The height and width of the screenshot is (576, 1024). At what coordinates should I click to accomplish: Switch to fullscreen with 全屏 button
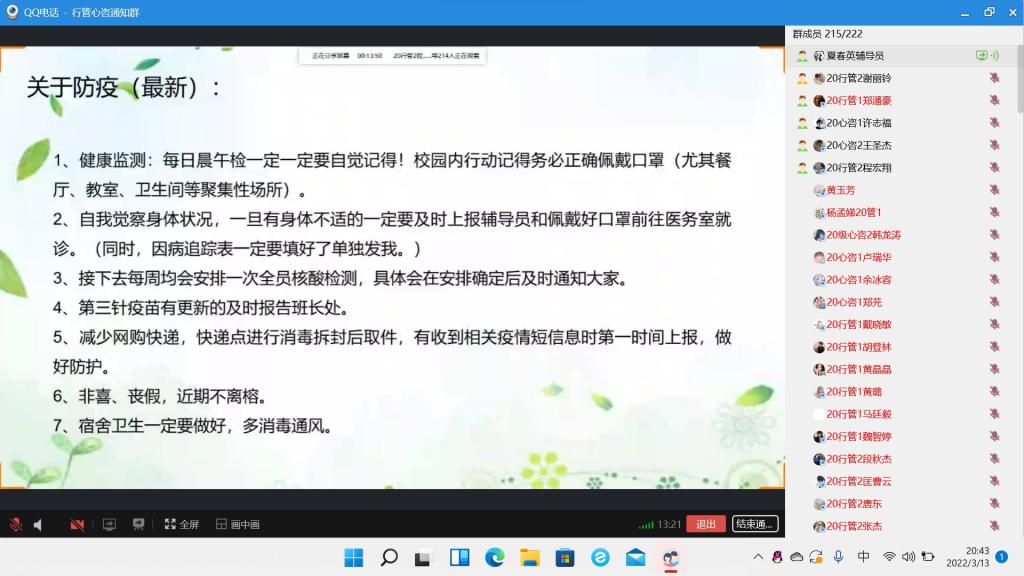(x=182, y=524)
